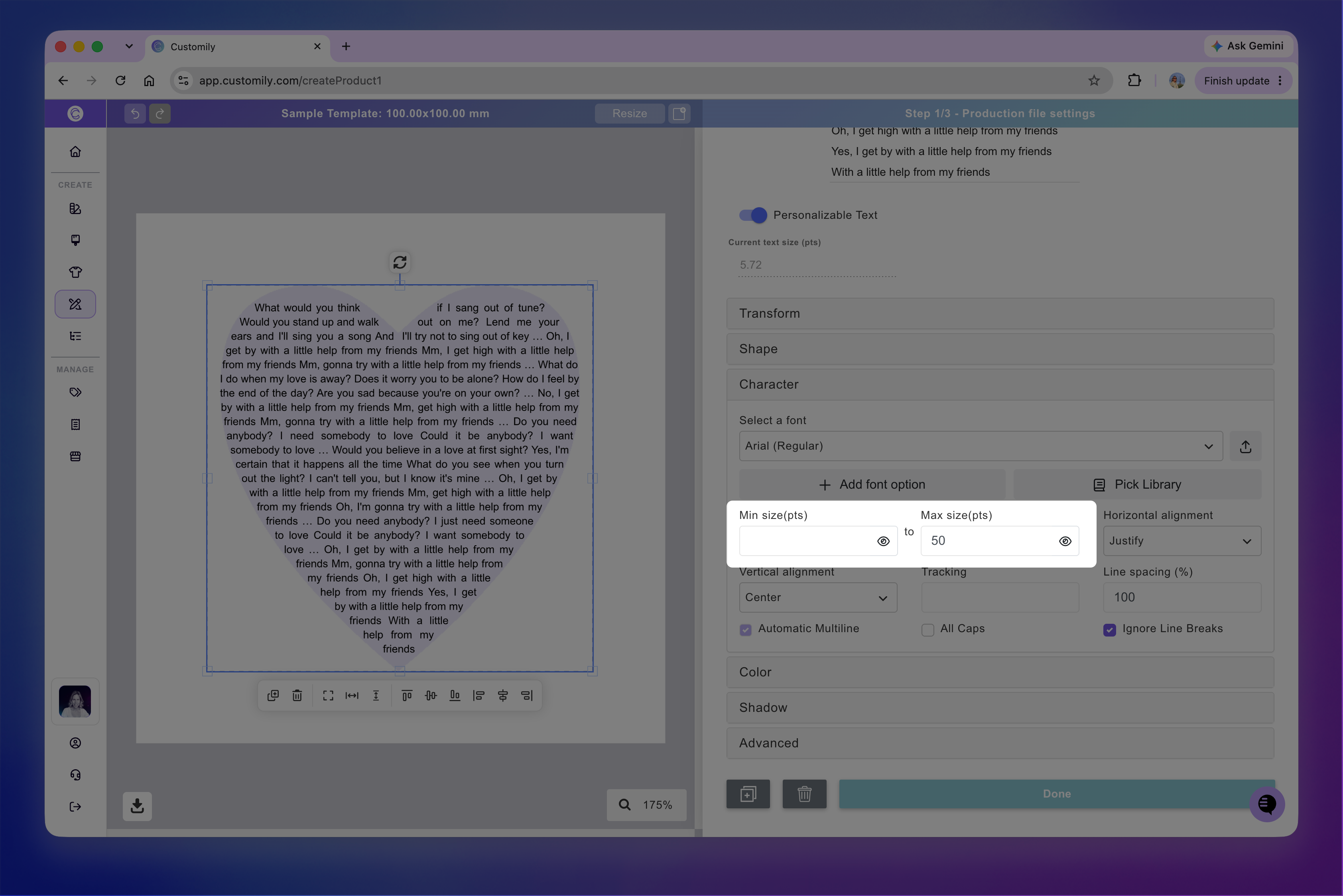Align element to right edge
This screenshot has height=896, width=1343.
pyautogui.click(x=527, y=696)
